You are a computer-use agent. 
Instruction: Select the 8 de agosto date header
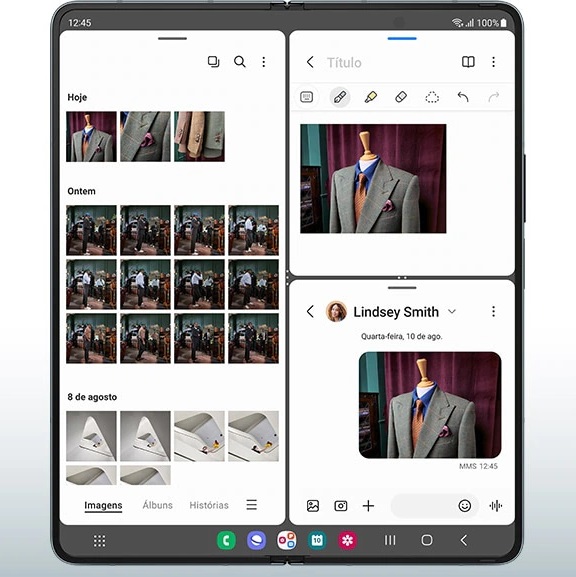pos(92,397)
